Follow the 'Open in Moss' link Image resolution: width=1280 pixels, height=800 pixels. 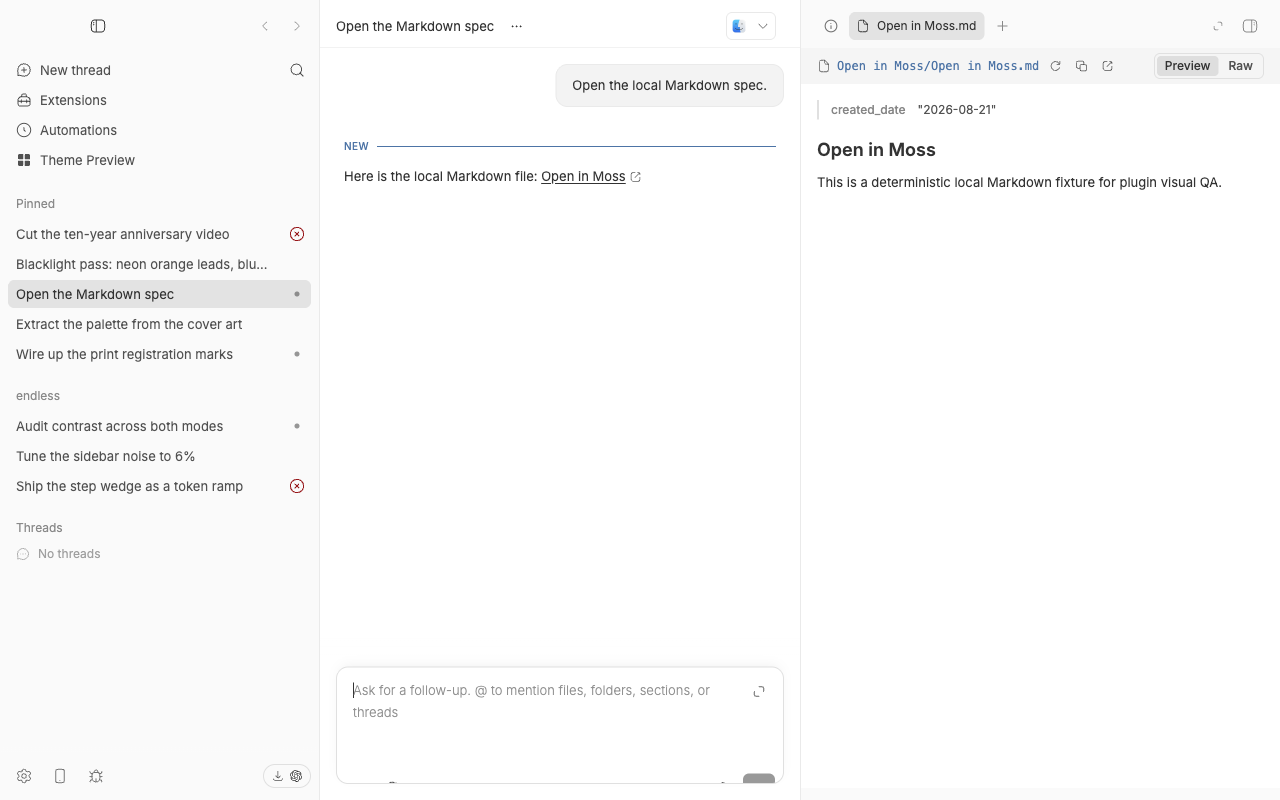click(x=583, y=177)
